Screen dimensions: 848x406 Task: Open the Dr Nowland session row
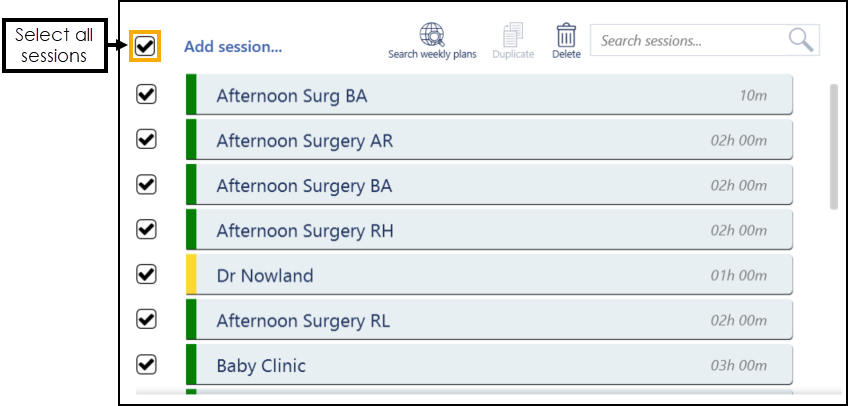(x=490, y=276)
